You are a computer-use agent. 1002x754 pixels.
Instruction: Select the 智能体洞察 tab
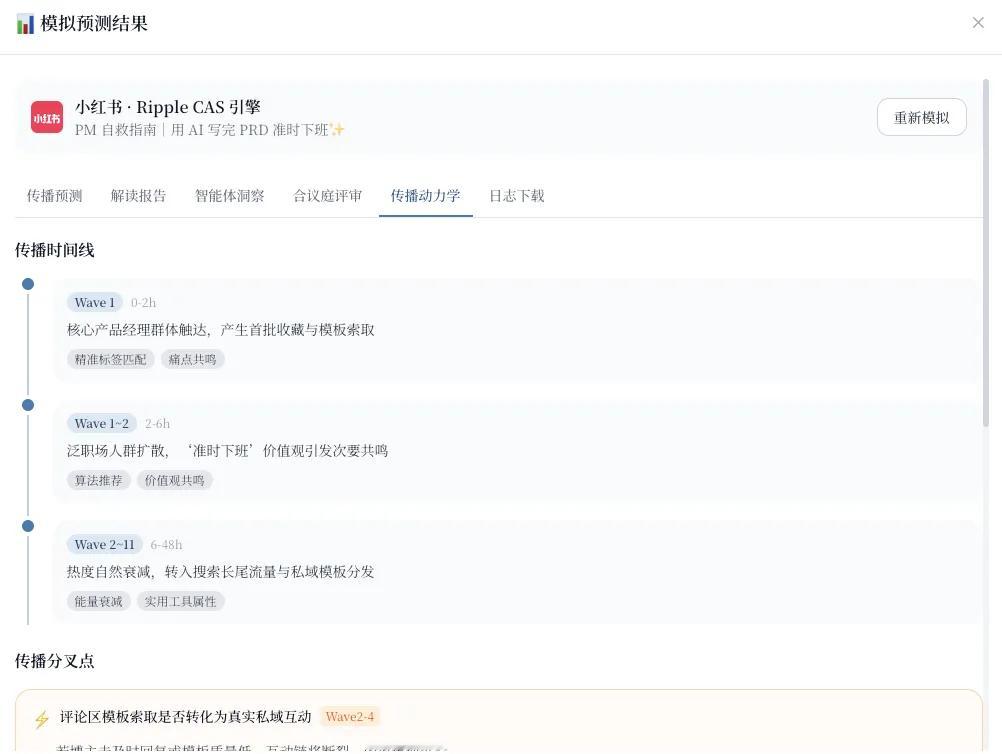point(229,196)
